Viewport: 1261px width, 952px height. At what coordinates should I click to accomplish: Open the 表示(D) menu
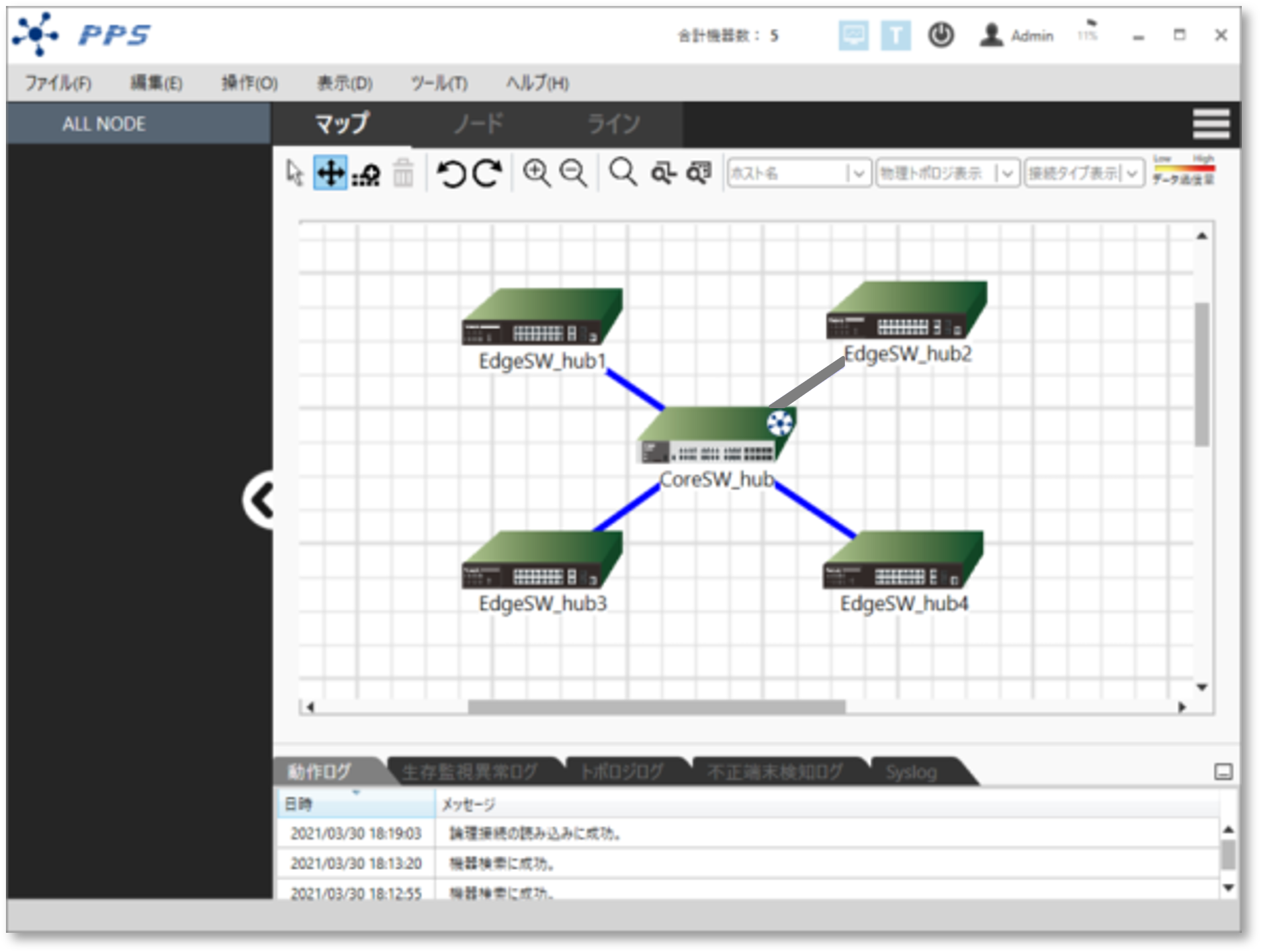coord(345,83)
